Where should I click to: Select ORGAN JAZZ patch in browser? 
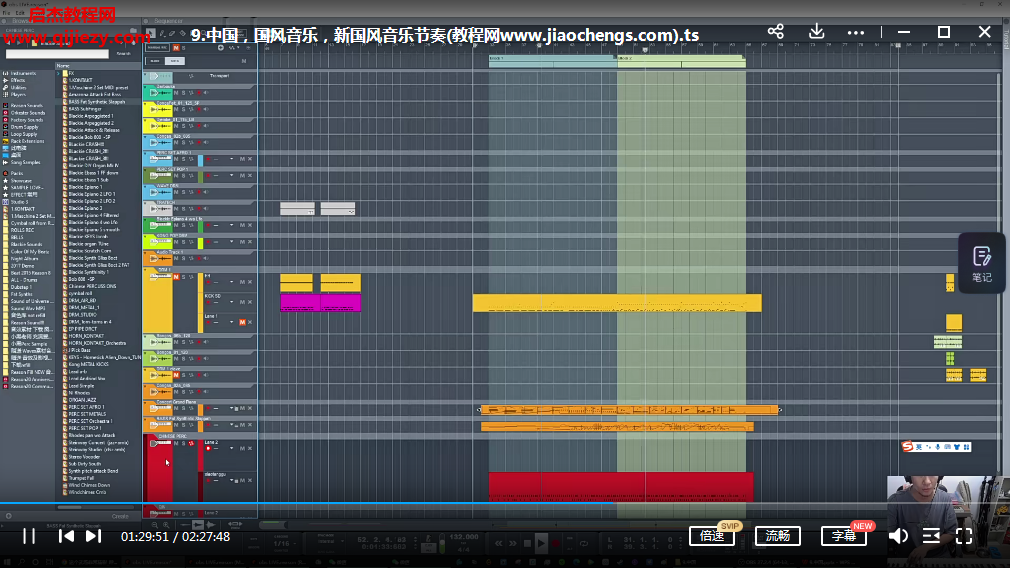[81, 400]
